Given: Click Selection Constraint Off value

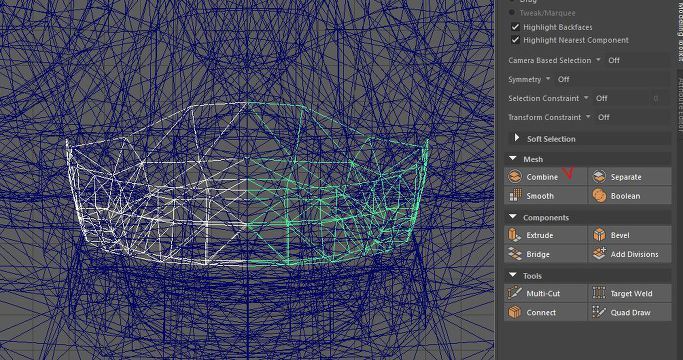Looking at the screenshot, I should click(602, 98).
